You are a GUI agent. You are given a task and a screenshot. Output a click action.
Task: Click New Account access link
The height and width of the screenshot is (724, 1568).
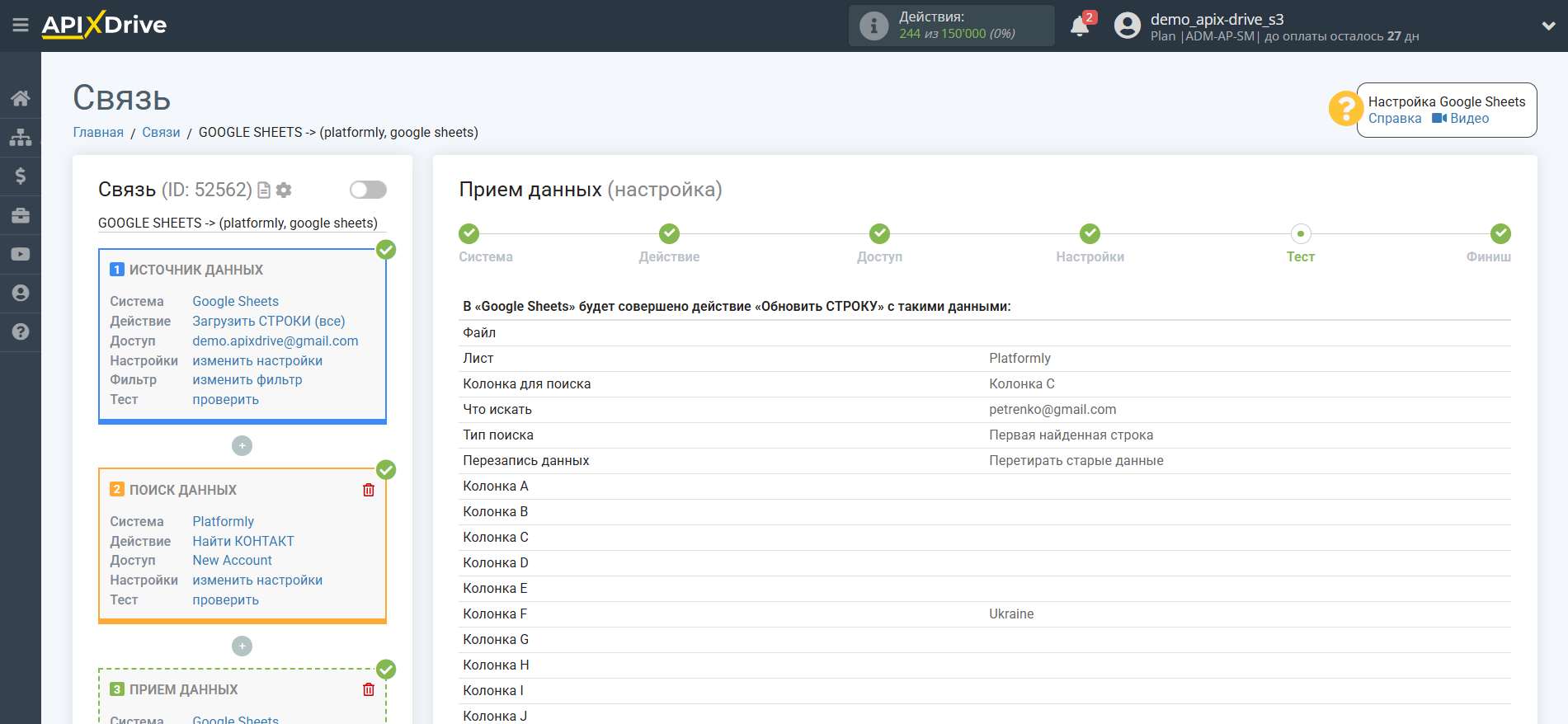click(233, 560)
